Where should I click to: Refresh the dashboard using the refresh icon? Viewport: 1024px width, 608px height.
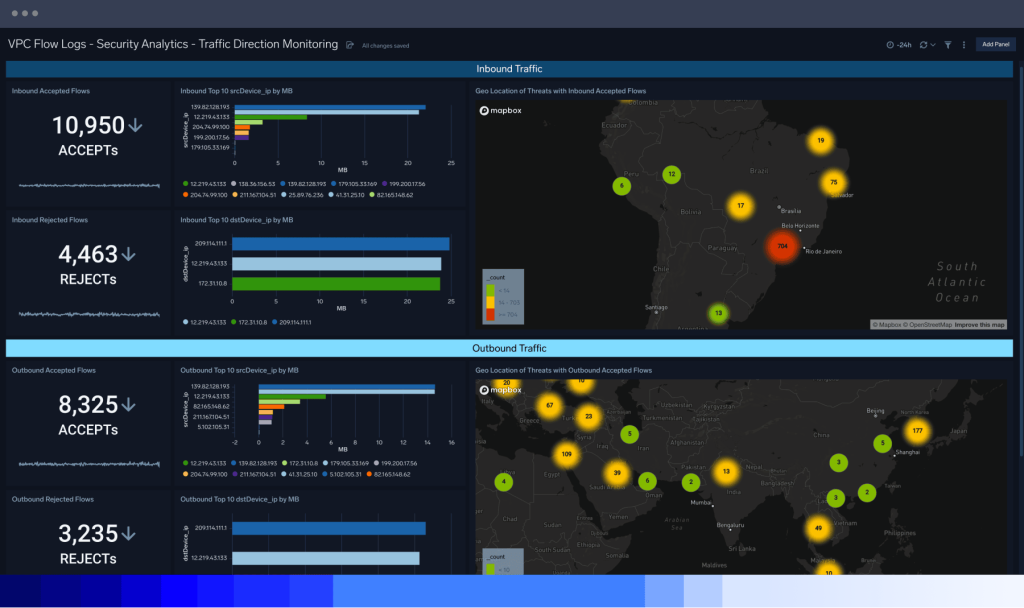point(924,44)
